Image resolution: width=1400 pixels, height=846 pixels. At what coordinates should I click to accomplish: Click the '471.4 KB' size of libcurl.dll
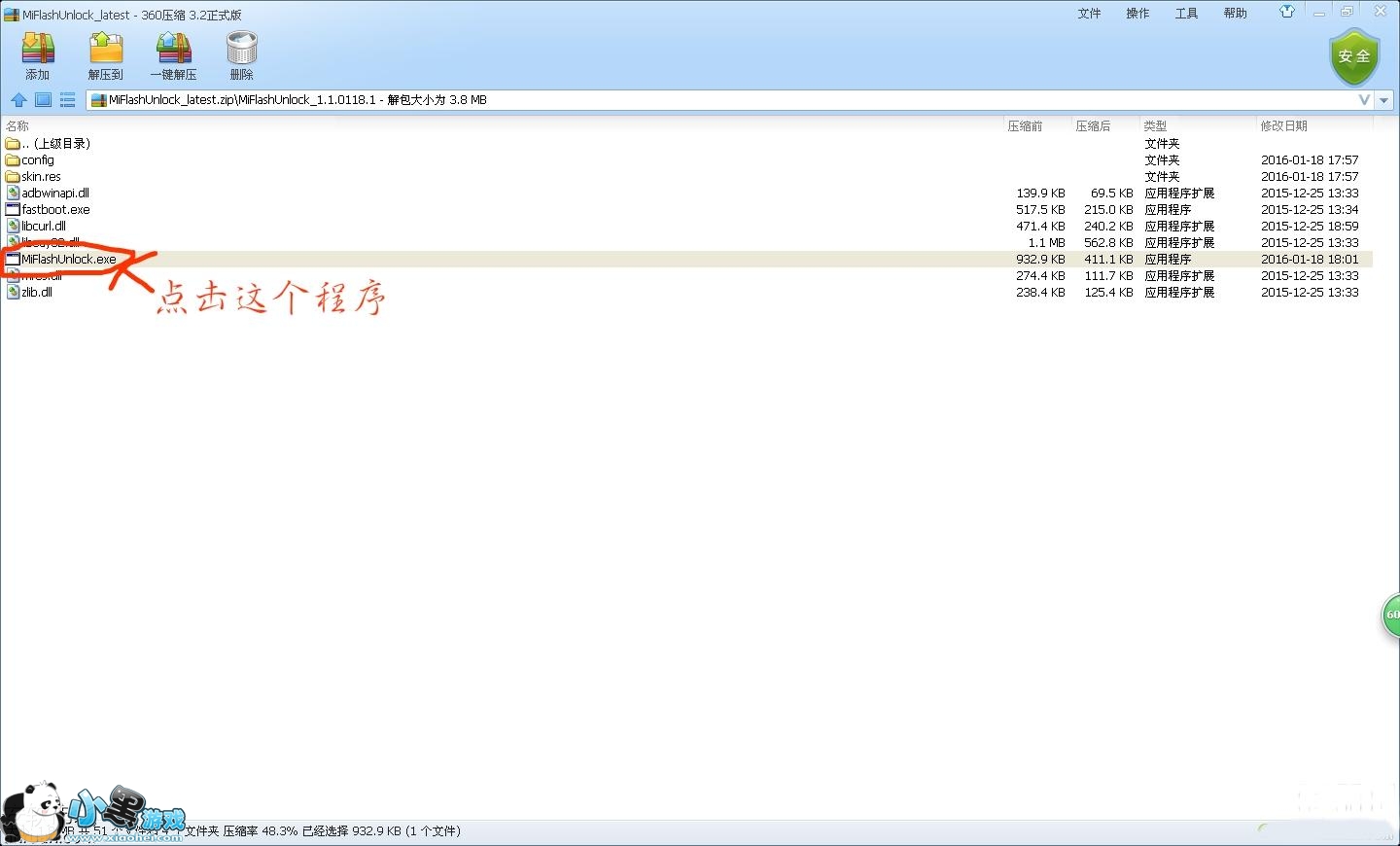tap(1040, 227)
